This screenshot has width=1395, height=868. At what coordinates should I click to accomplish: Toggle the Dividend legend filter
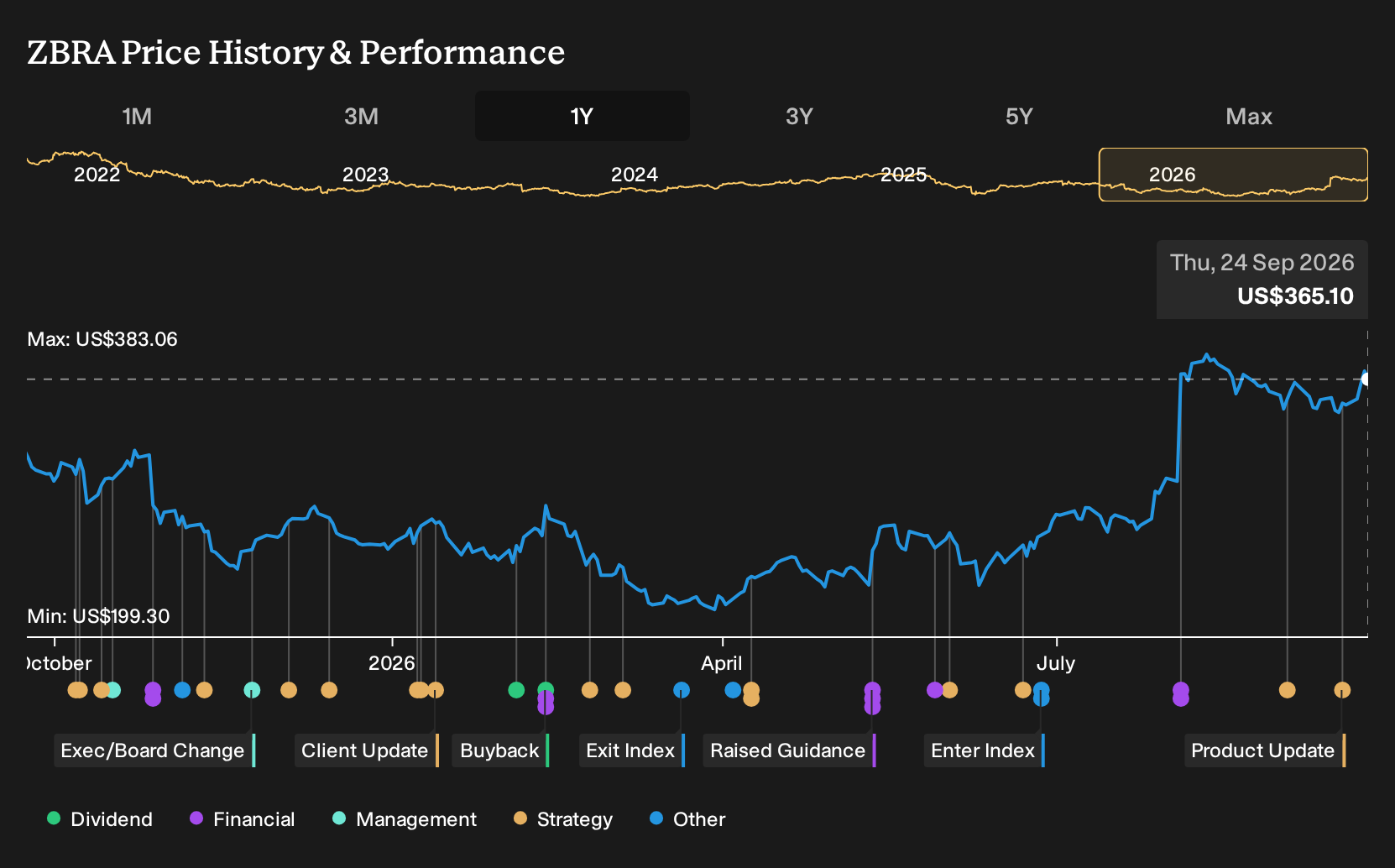[x=100, y=819]
